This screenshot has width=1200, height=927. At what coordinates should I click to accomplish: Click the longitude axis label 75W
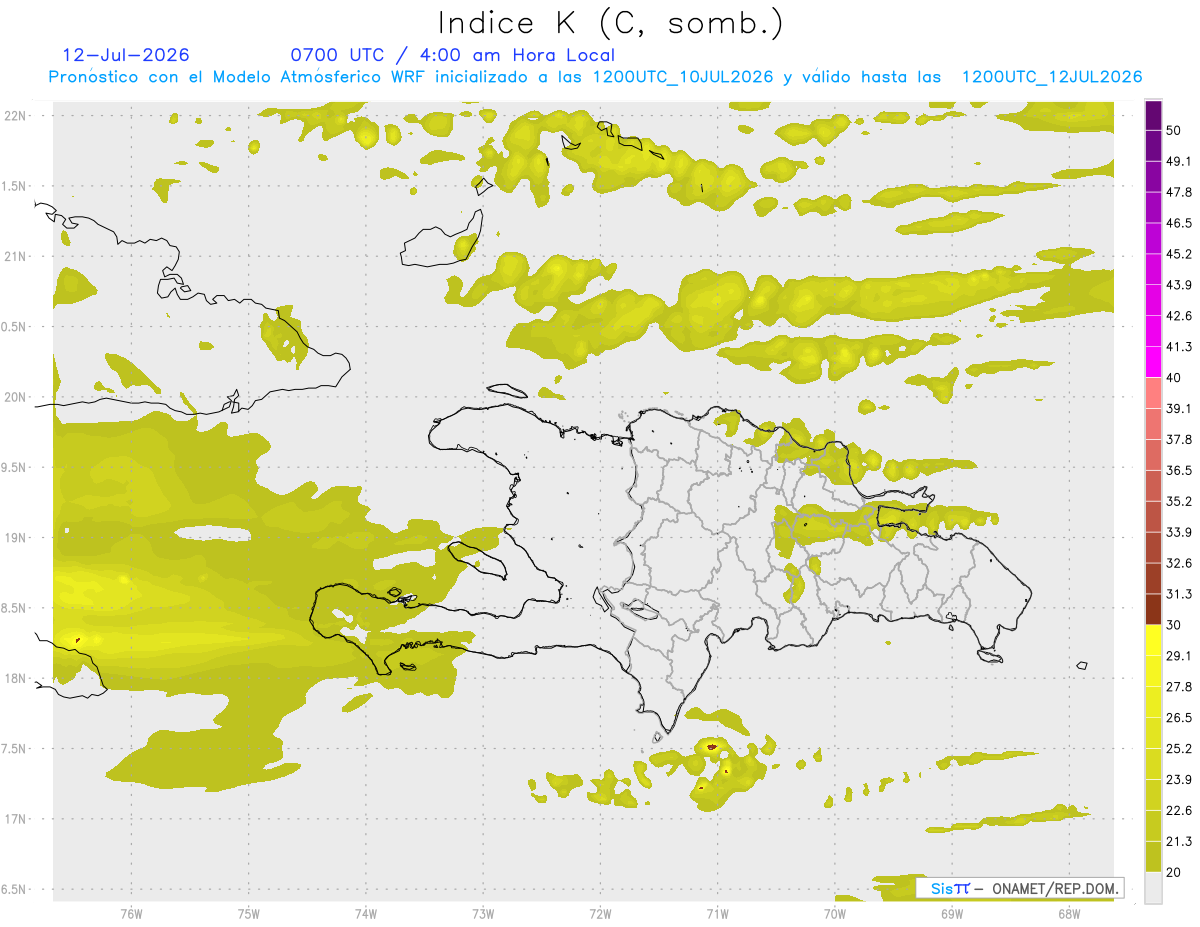pos(249,913)
